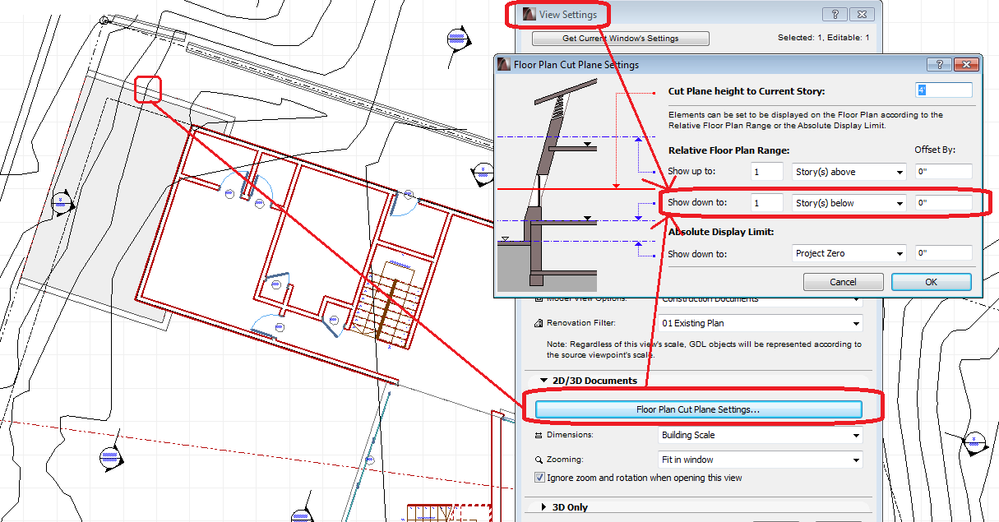This screenshot has width=999, height=522.
Task: Open the Story(s) below dropdown
Action: click(849, 203)
